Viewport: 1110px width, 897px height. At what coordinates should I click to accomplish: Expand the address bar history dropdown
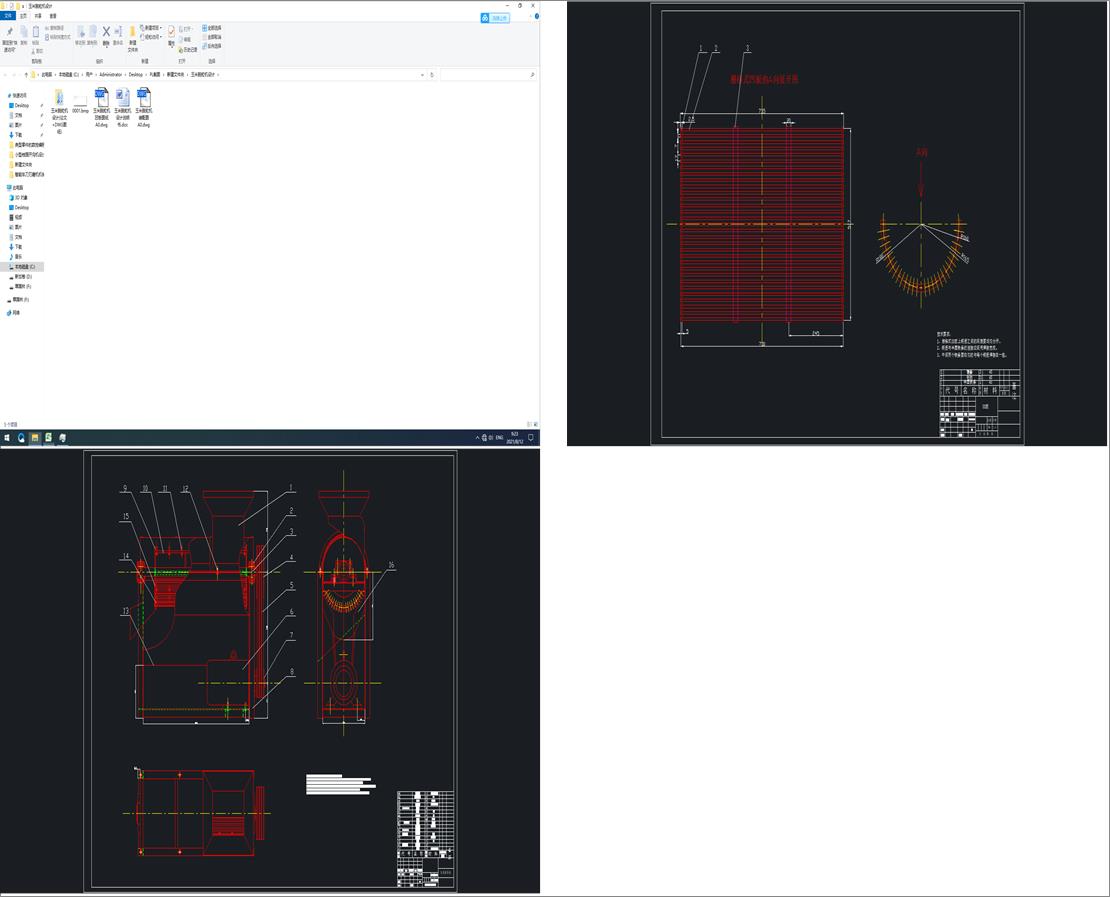pyautogui.click(x=421, y=75)
